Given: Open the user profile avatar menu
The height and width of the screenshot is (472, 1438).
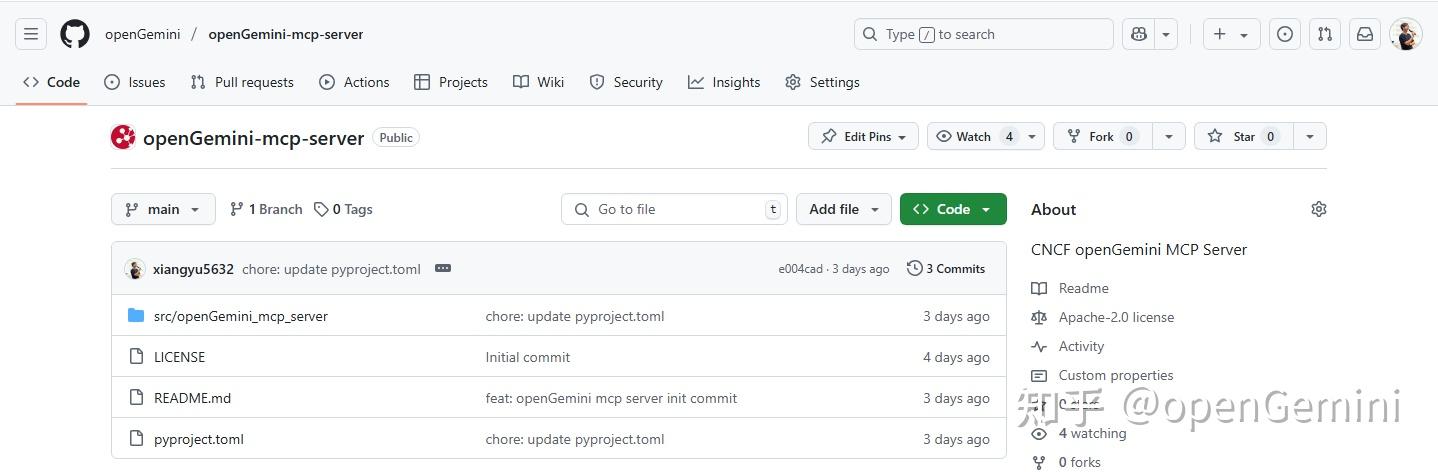Looking at the screenshot, I should click(1405, 34).
